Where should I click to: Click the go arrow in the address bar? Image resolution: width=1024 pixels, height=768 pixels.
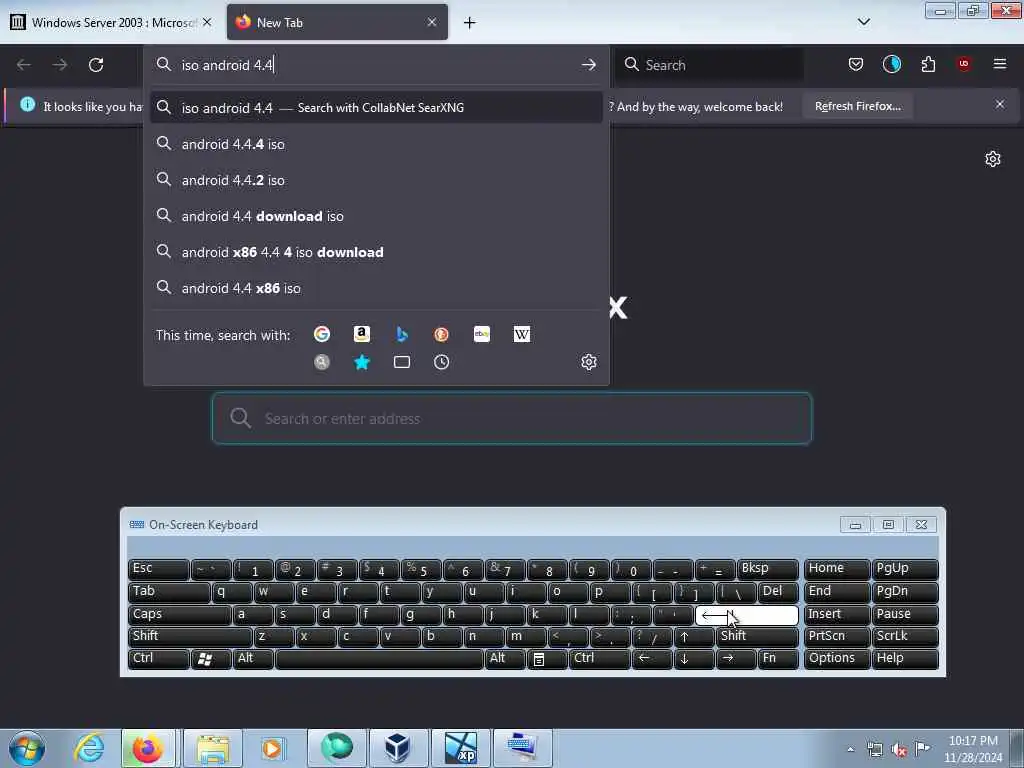click(588, 65)
